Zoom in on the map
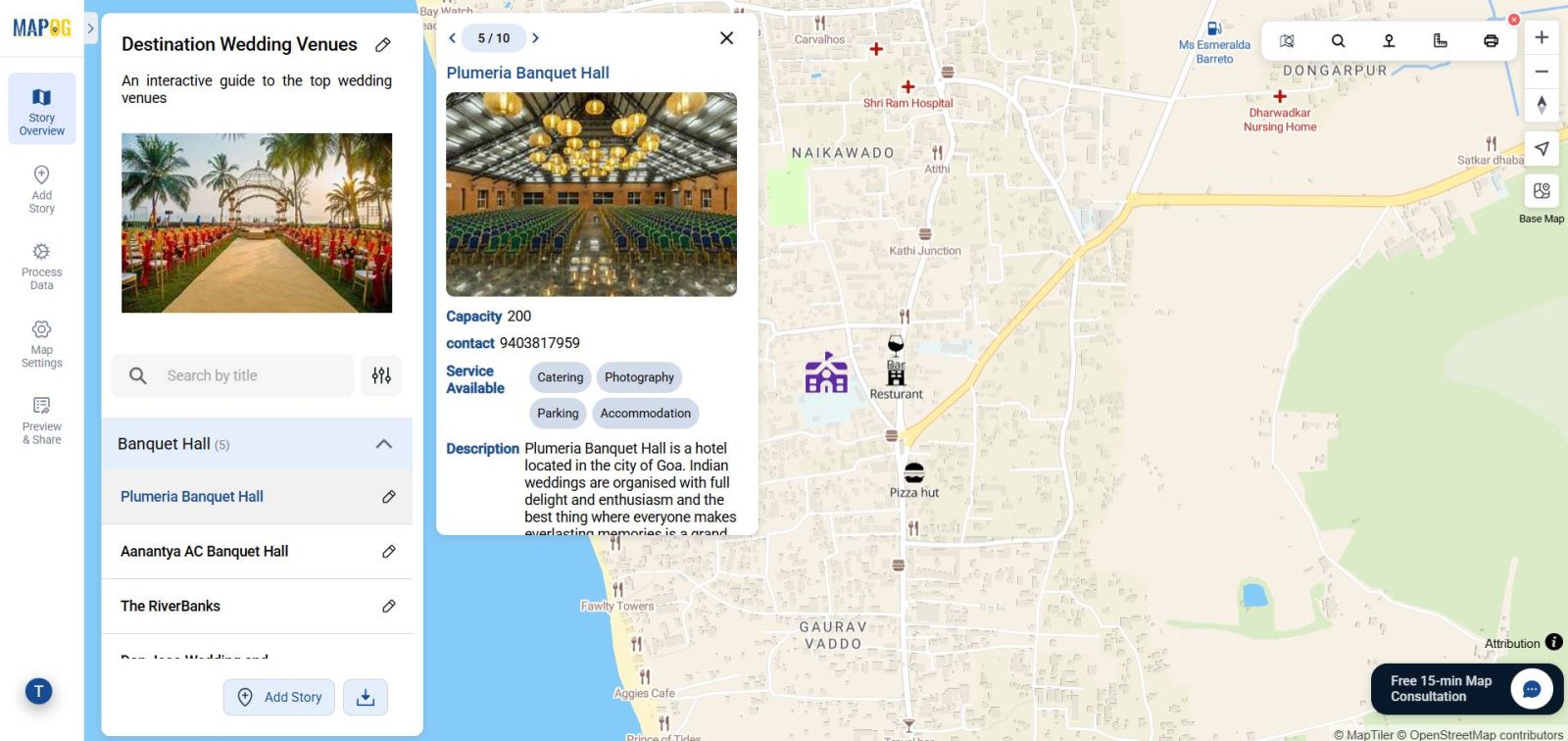Image resolution: width=1568 pixels, height=741 pixels. [1542, 37]
